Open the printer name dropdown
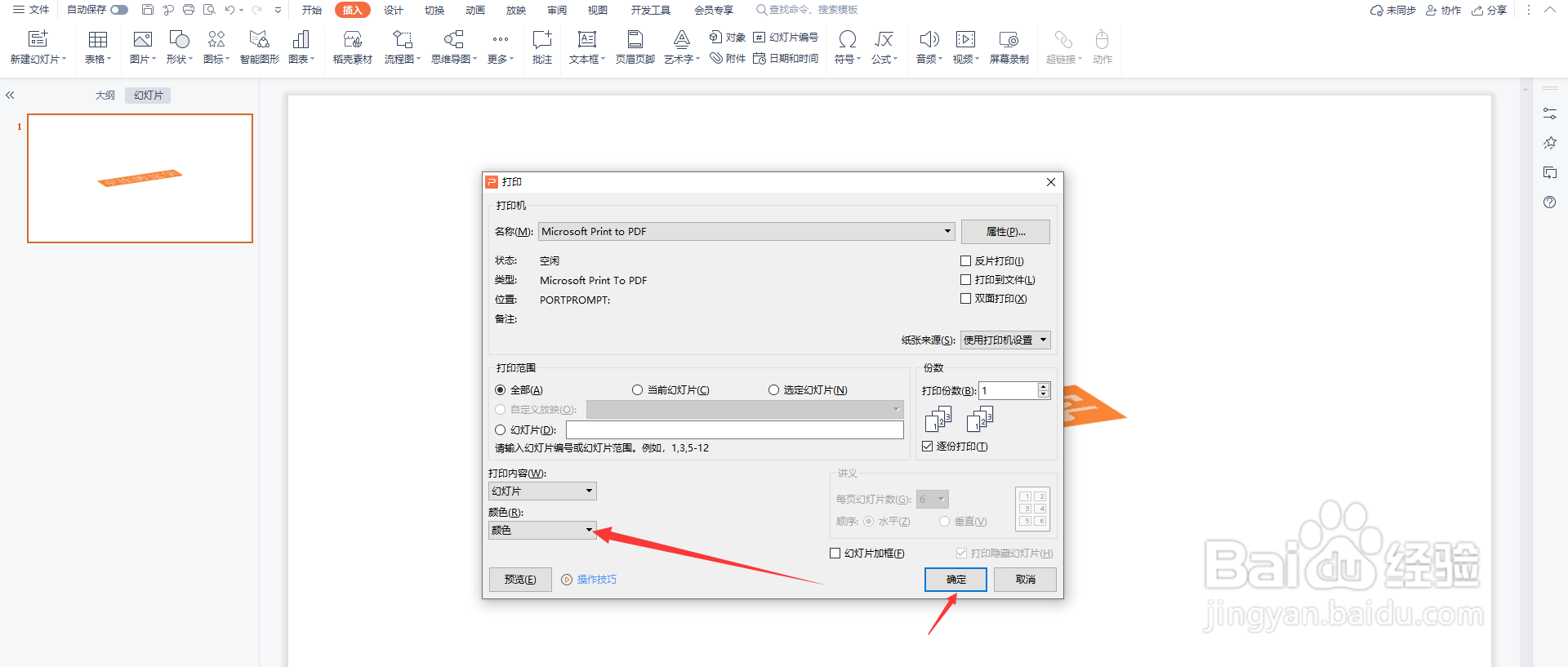The image size is (1568, 667). [x=746, y=232]
